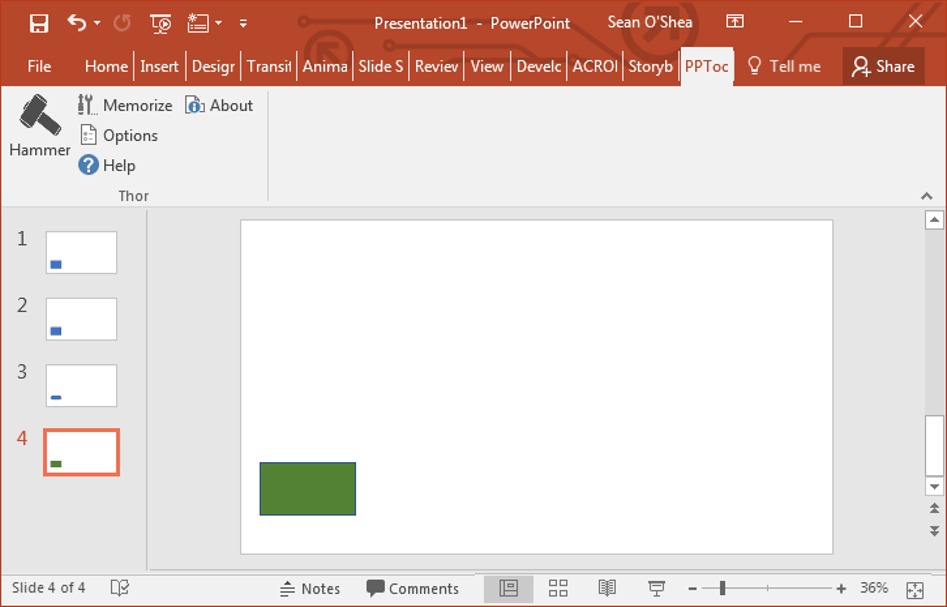The image size is (947, 607).
Task: Click the Tell me search box
Action: (784, 66)
